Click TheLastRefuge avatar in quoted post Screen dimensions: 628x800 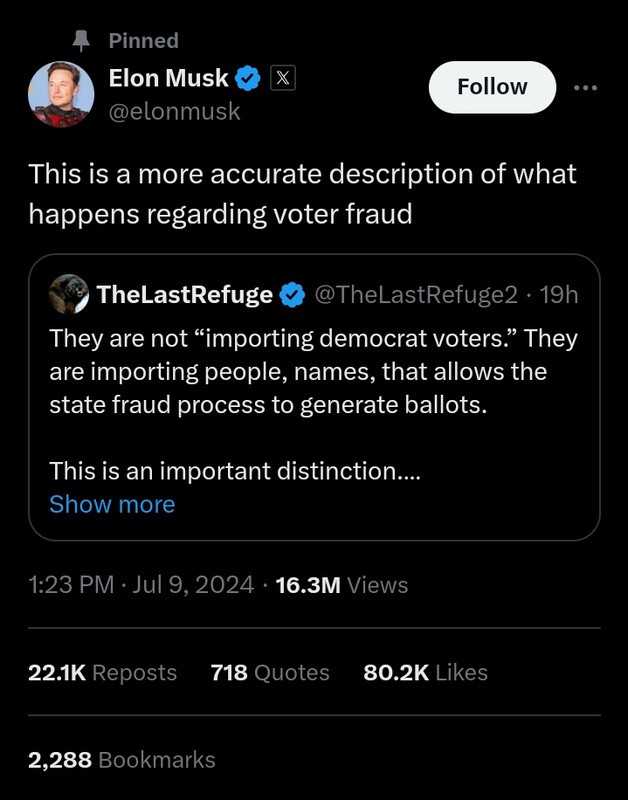pyautogui.click(x=69, y=294)
